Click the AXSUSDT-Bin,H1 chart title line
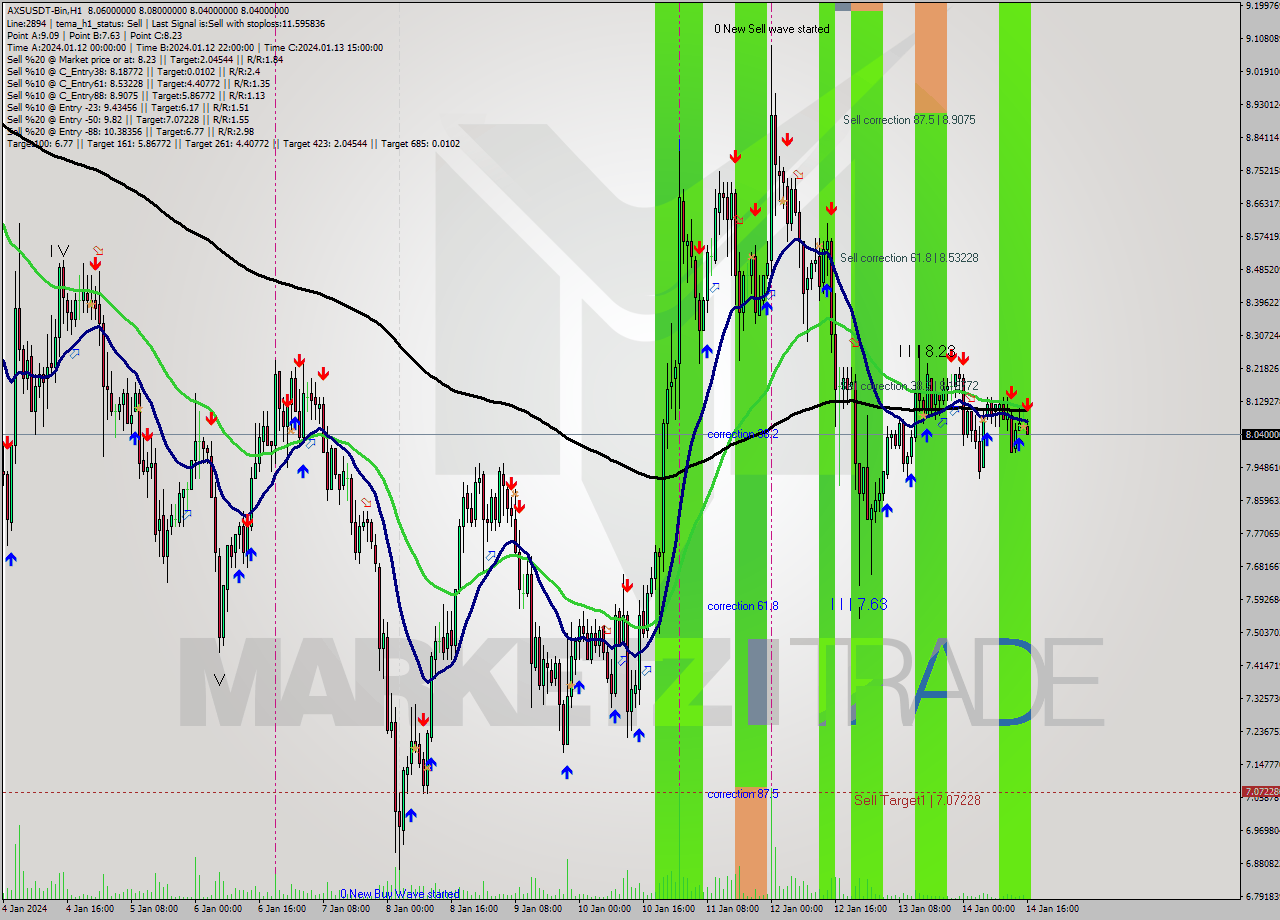Viewport: 1280px width, 920px height. pos(148,10)
